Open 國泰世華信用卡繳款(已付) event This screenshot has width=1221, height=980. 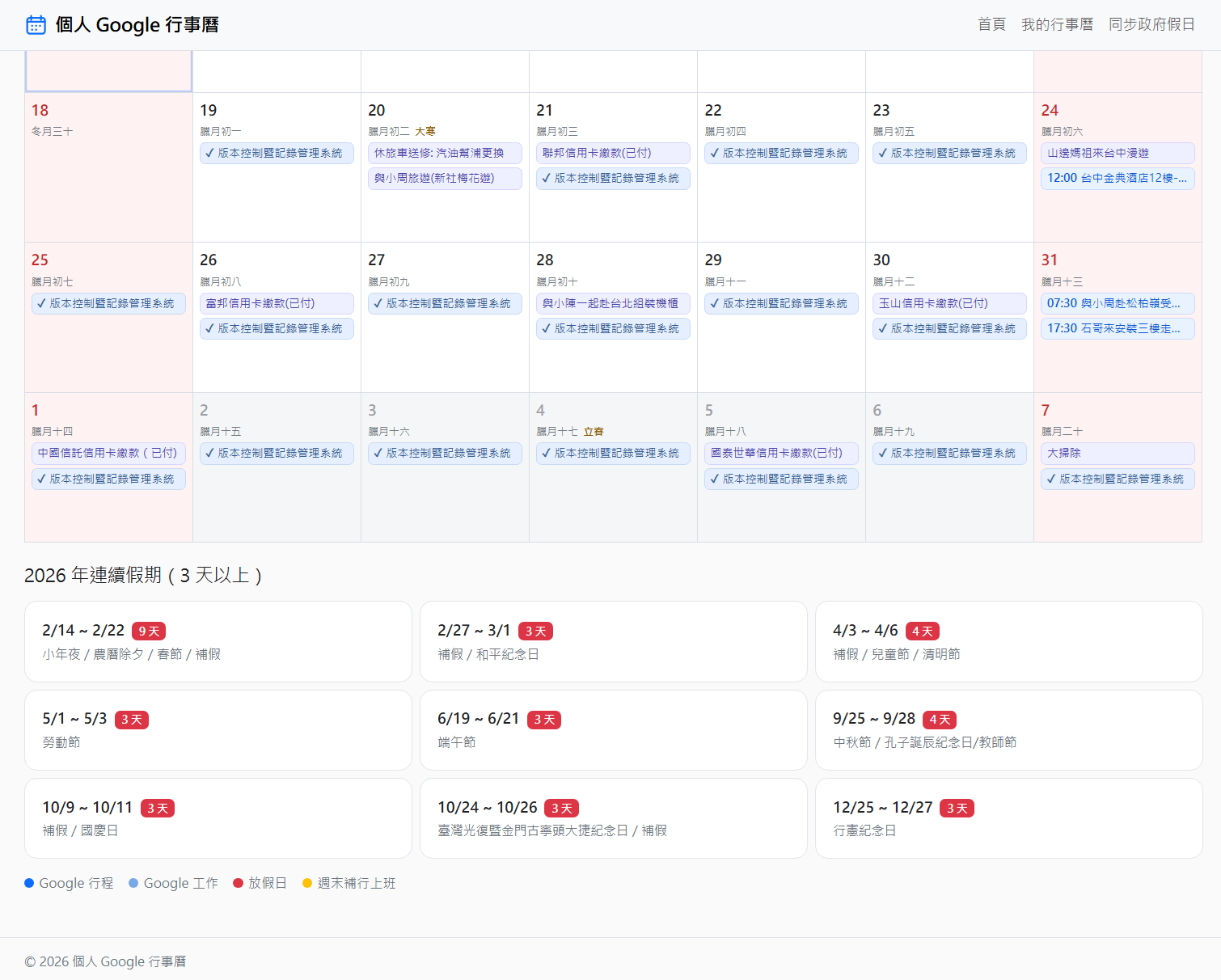point(781,453)
